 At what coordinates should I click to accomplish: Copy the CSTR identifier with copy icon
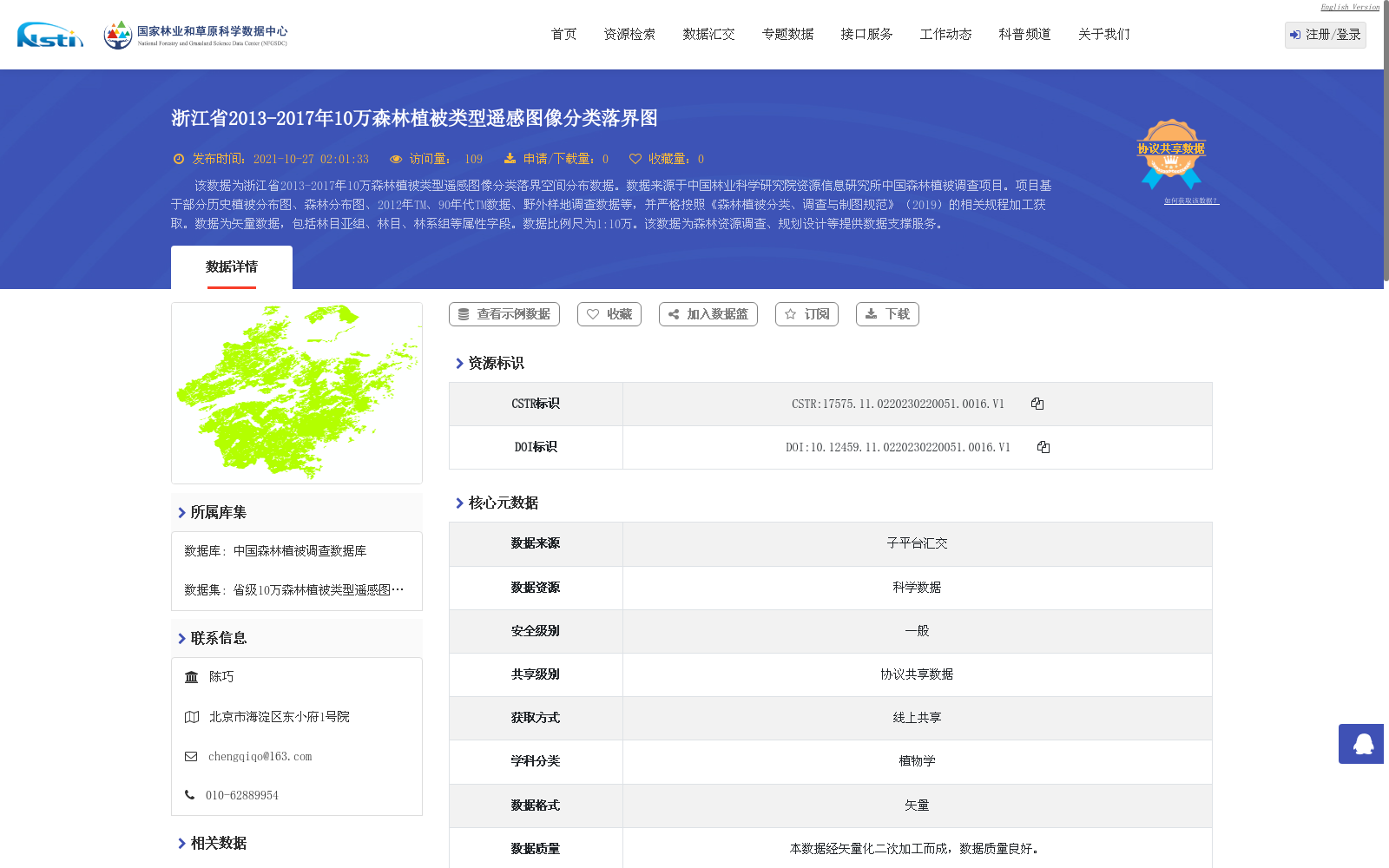(x=1037, y=404)
